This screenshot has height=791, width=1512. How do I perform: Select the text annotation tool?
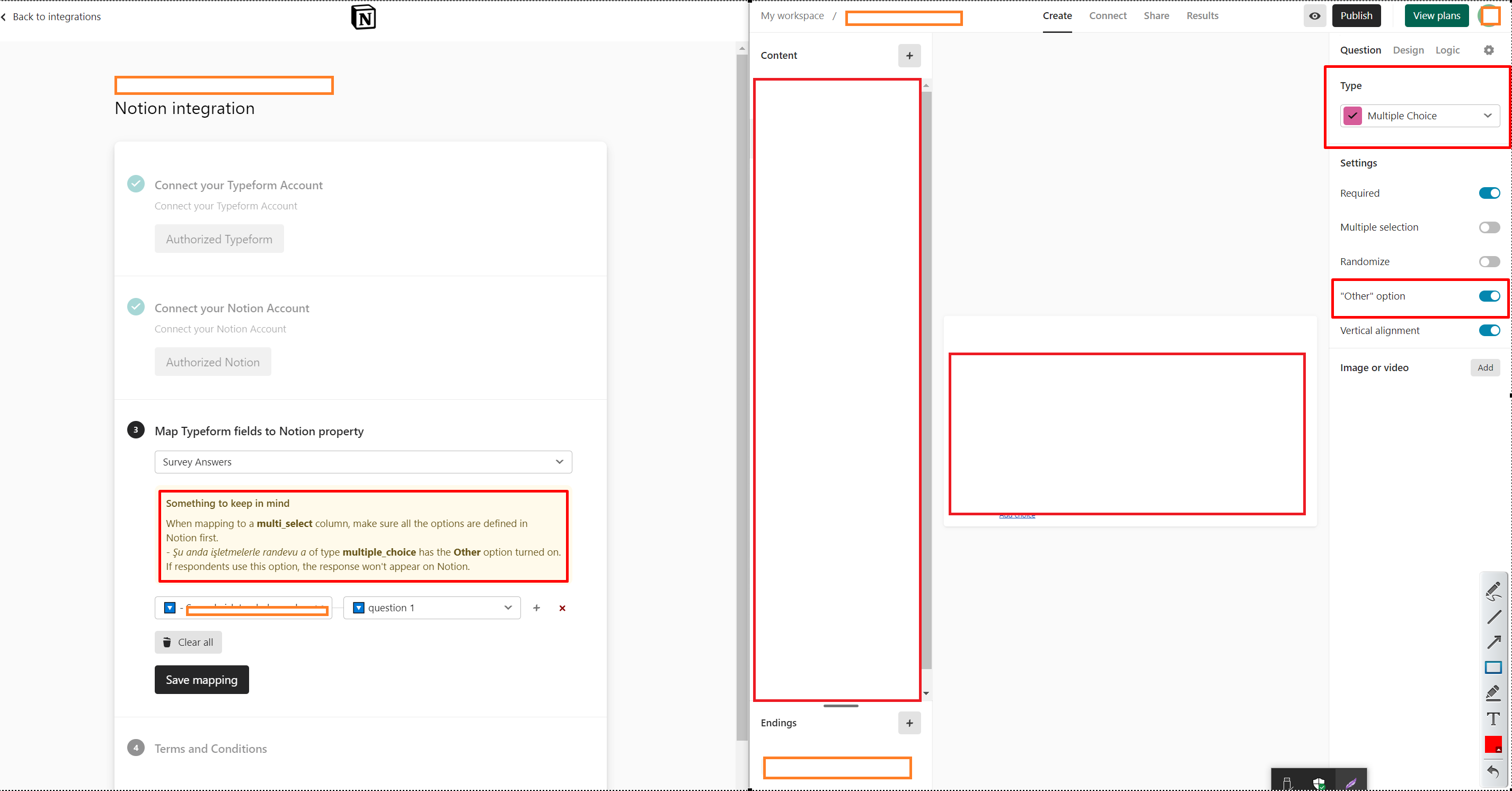tap(1493, 718)
